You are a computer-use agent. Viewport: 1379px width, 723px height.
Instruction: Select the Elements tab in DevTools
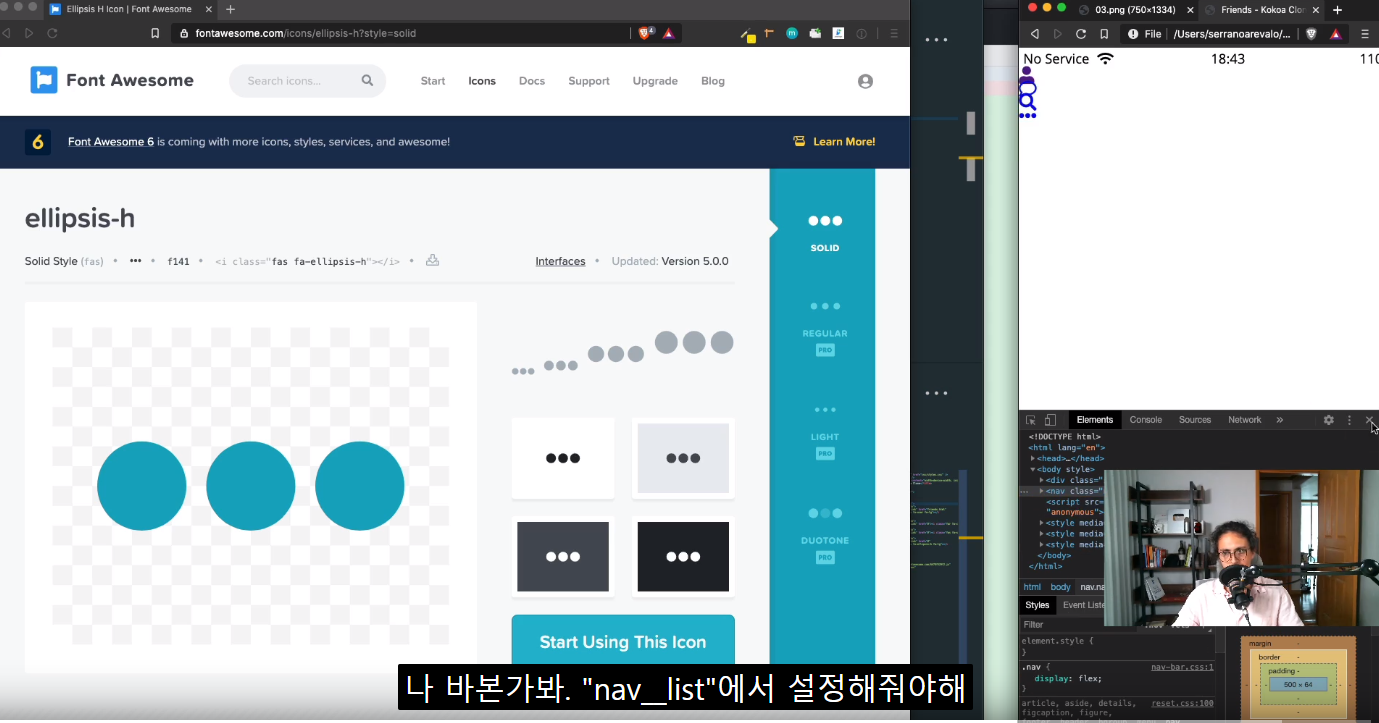point(1095,420)
